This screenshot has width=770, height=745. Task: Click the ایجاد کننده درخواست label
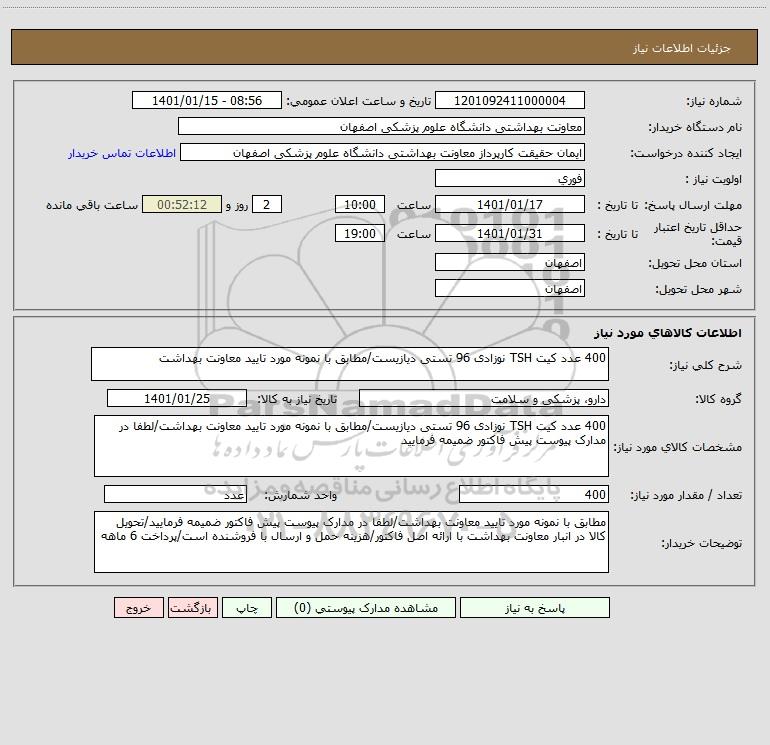click(686, 154)
